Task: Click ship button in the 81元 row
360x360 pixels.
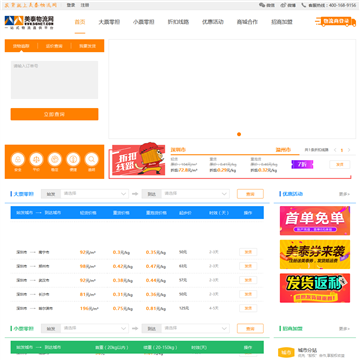Action: (248, 294)
